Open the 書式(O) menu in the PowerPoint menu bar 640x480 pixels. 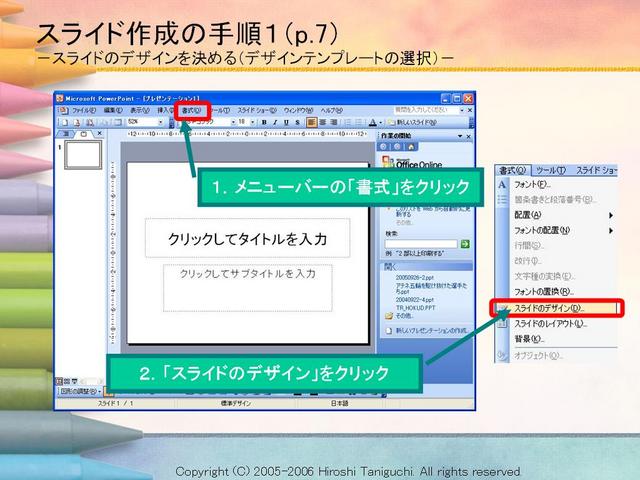pos(191,110)
